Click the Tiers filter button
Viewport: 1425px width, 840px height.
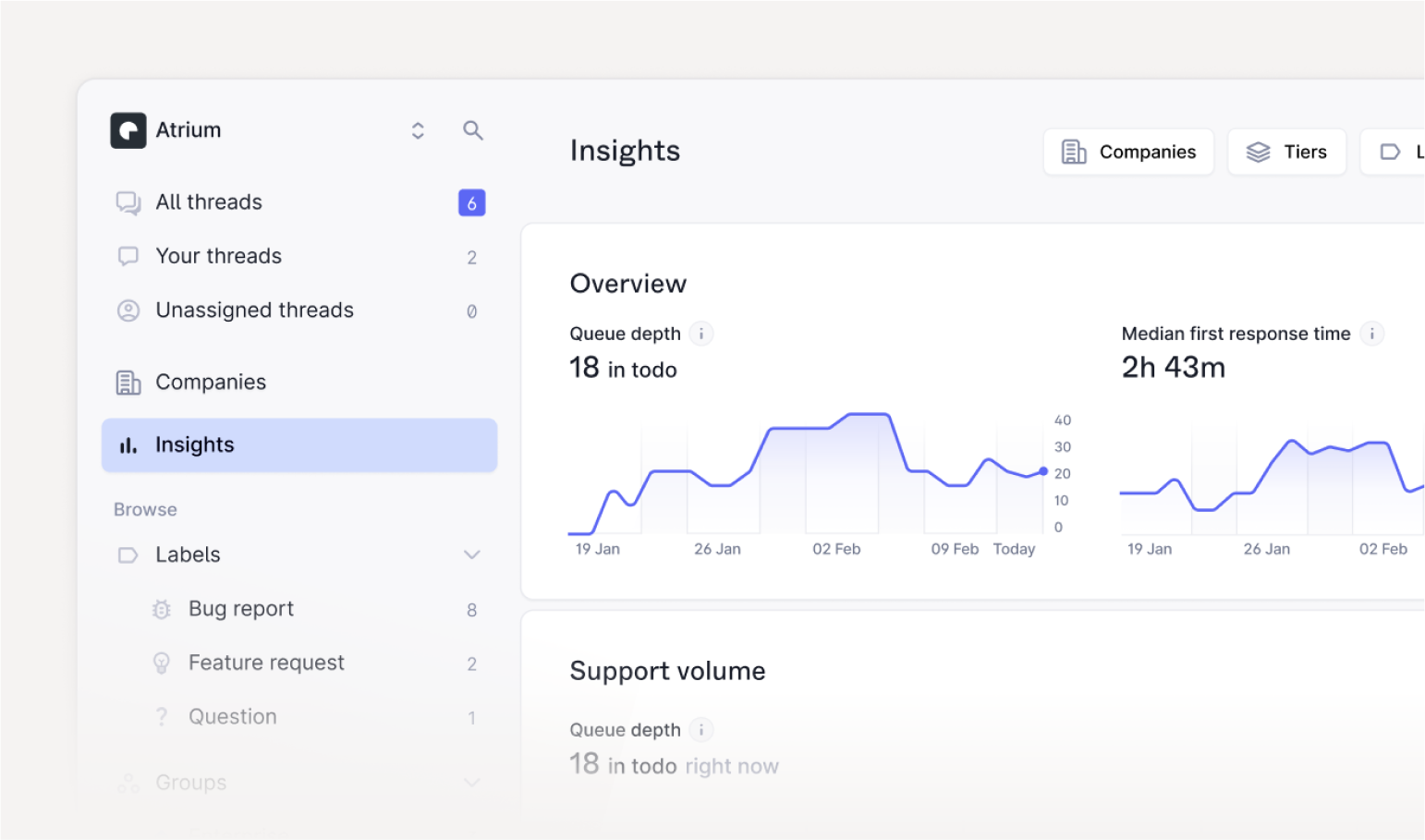pos(1286,152)
